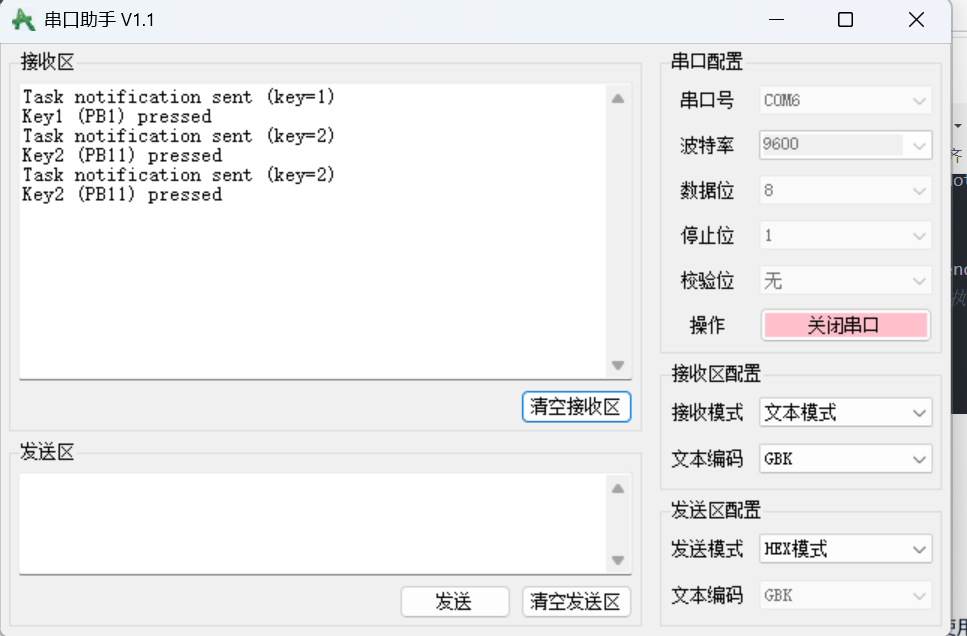The image size is (967, 636).
Task: Click send area scrollbar down arrow
Action: tap(618, 560)
